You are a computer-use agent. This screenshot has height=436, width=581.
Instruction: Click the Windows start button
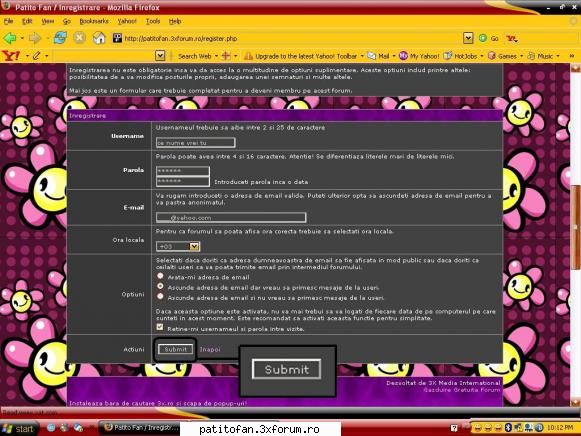(x=19, y=429)
